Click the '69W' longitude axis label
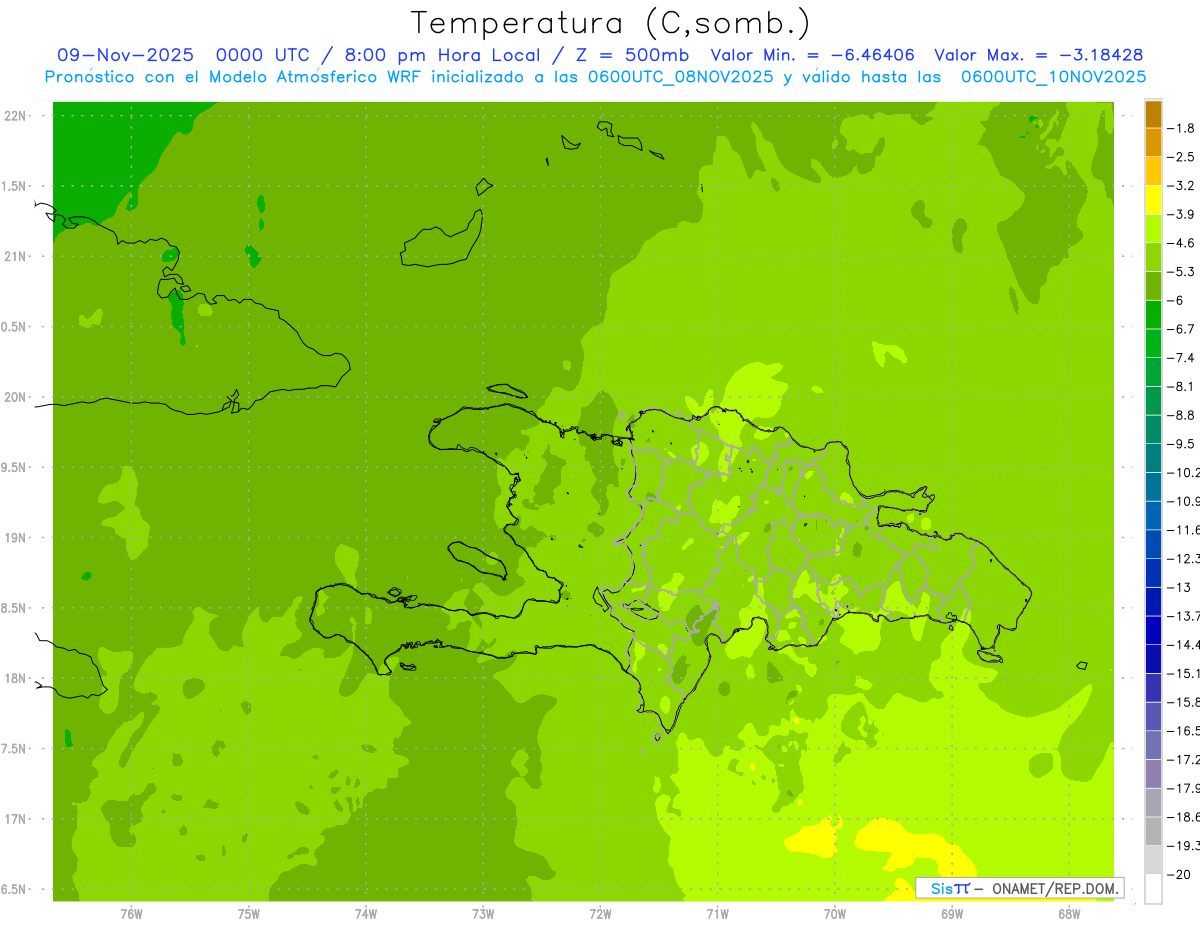The image size is (1200, 927). [x=952, y=913]
